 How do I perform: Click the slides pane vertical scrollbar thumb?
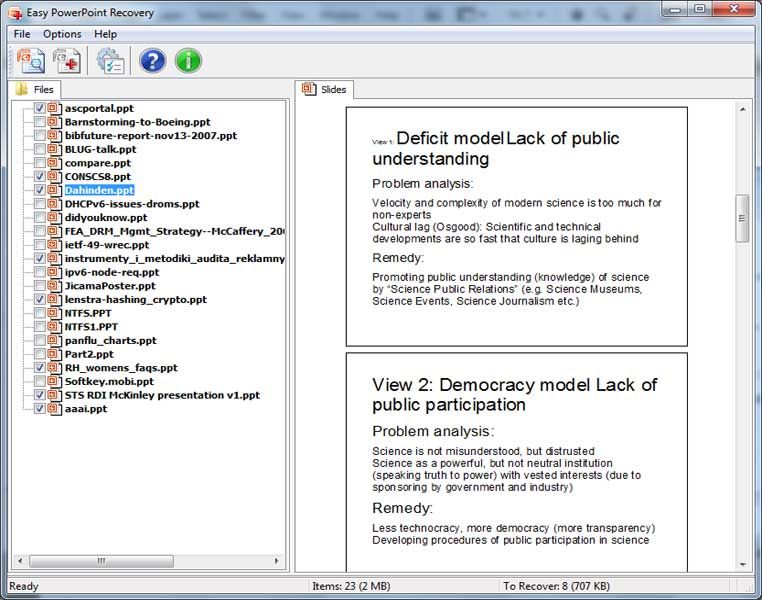pos(742,218)
